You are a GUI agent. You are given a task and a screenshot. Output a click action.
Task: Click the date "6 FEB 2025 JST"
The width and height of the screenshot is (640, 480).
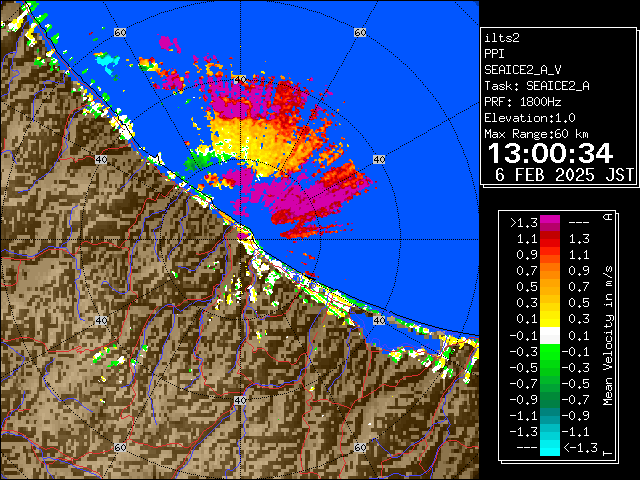[x=564, y=175]
